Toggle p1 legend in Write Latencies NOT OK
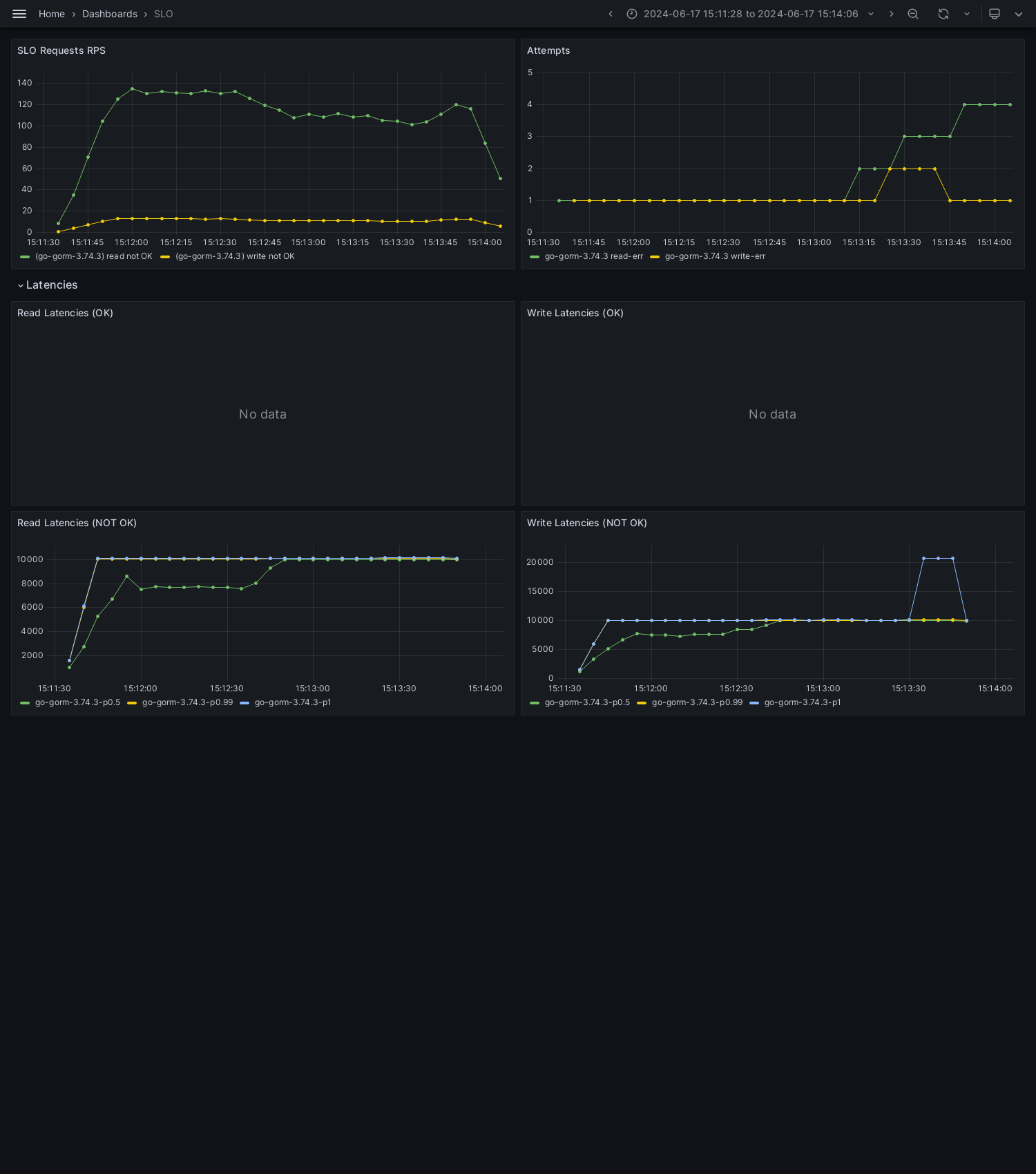Screen dimensions: 1036x1174 point(803,702)
